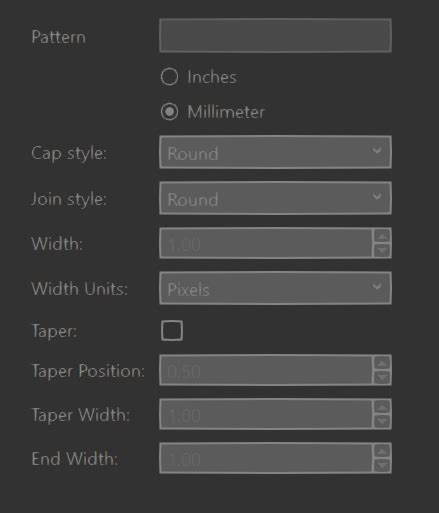
Task: Click the Pattern input field
Action: coord(275,35)
